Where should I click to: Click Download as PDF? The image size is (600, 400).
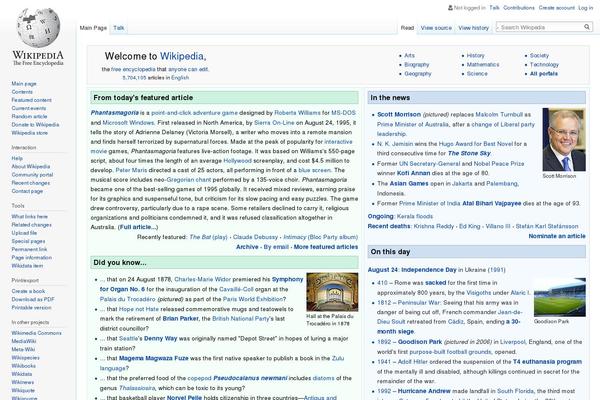click(33, 299)
